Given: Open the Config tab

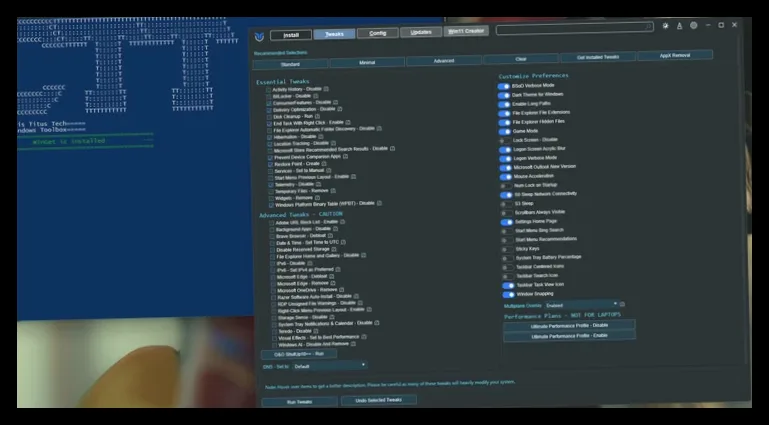Looking at the screenshot, I should tap(378, 33).
